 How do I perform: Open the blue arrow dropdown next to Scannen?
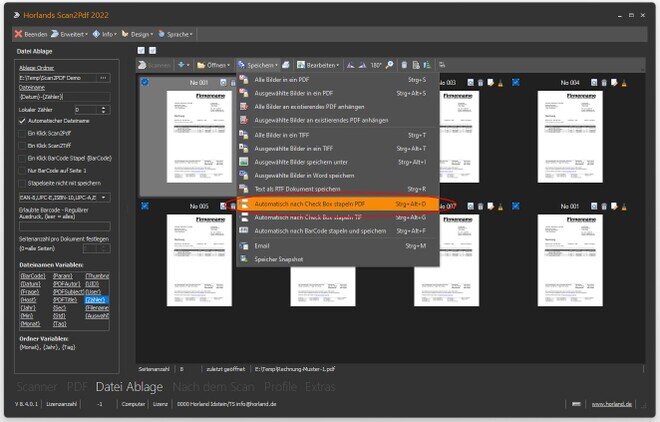click(x=184, y=65)
